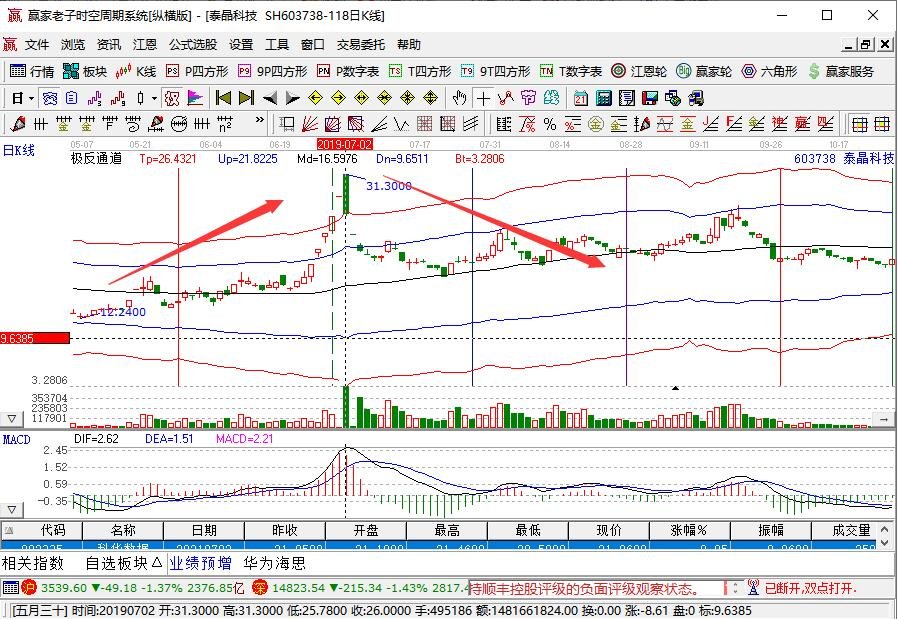Sort table by 代码 column header
This screenshot has height=619, width=897.
42,530
